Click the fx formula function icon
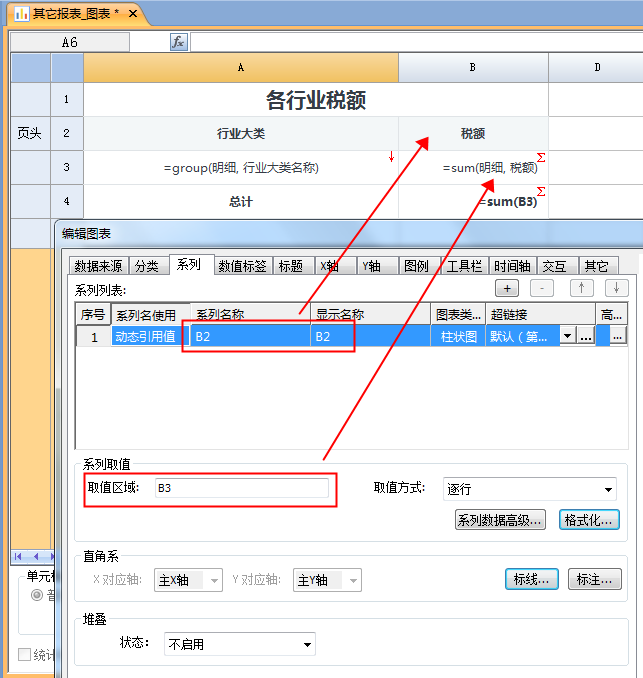The image size is (643, 678). [x=178, y=42]
